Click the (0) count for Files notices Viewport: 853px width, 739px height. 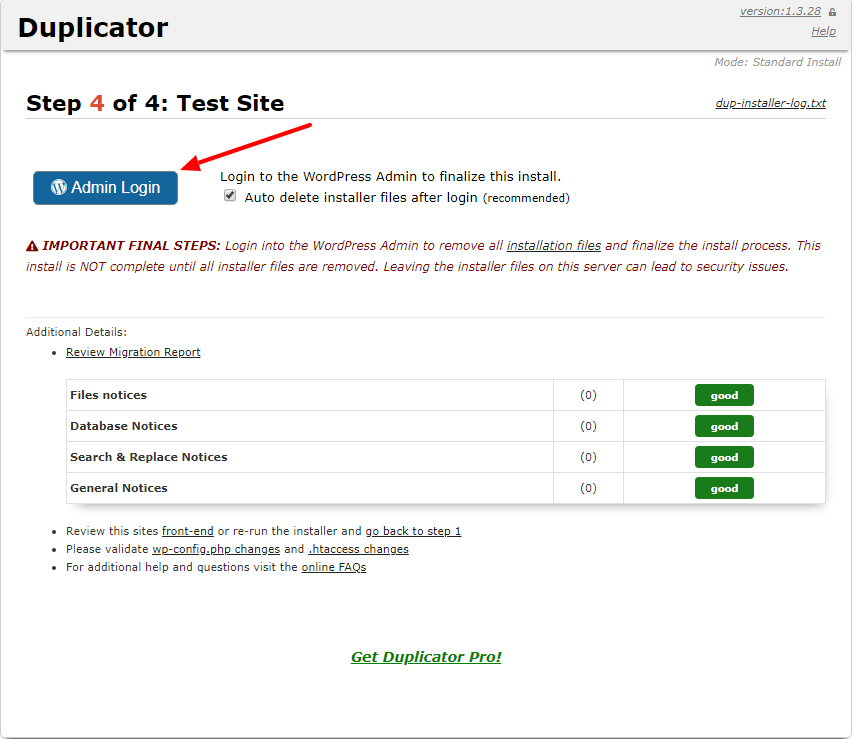(588, 395)
